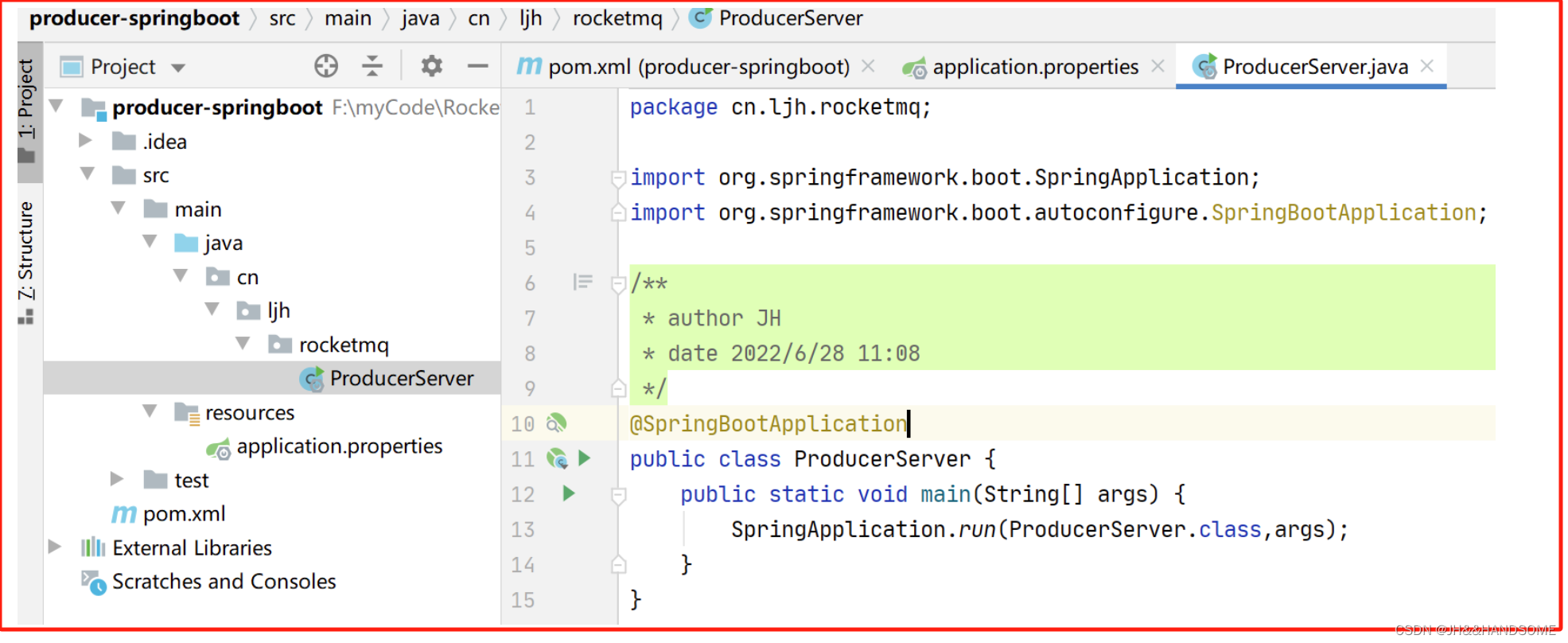The image size is (1568, 643).
Task: Select ProducerServer class in project tree
Action: [x=402, y=378]
